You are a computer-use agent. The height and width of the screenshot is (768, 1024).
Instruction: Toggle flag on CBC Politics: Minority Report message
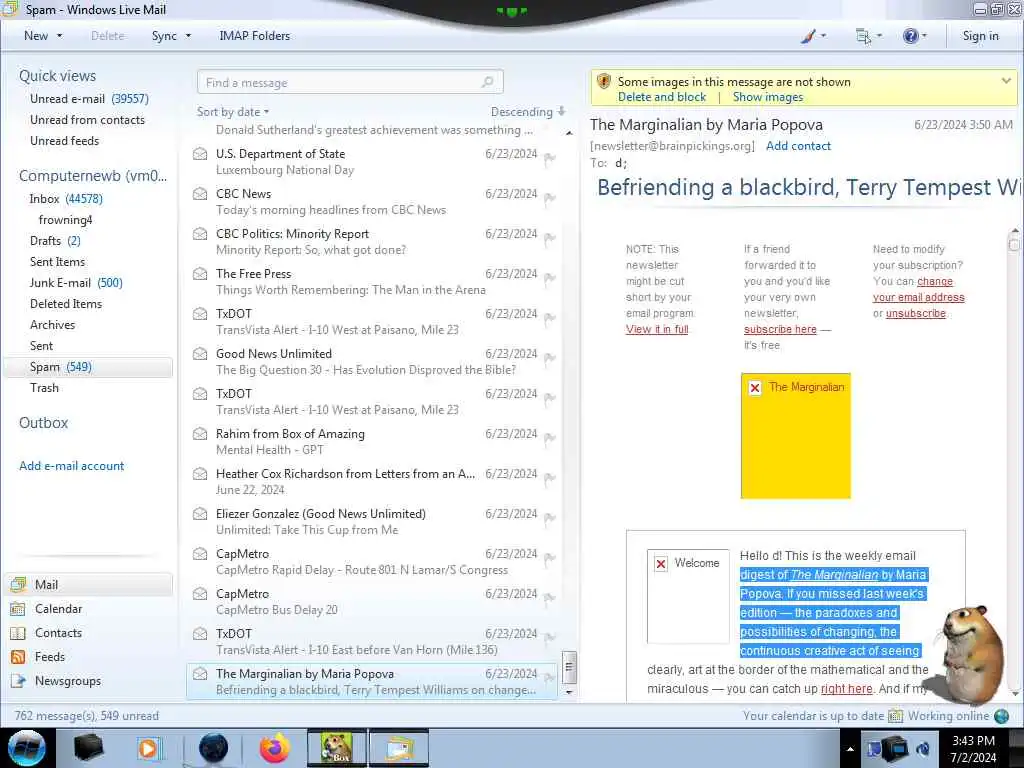coord(550,238)
